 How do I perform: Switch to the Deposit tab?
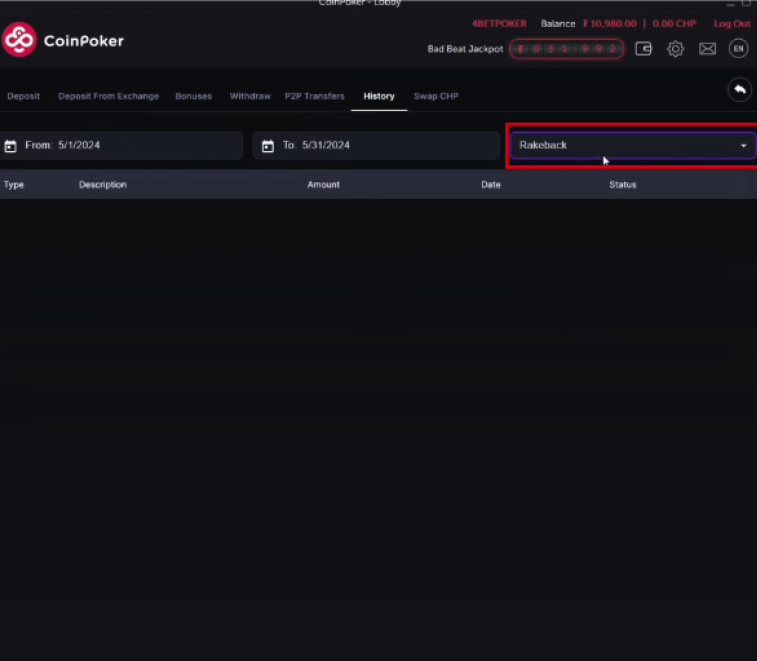[x=24, y=97]
